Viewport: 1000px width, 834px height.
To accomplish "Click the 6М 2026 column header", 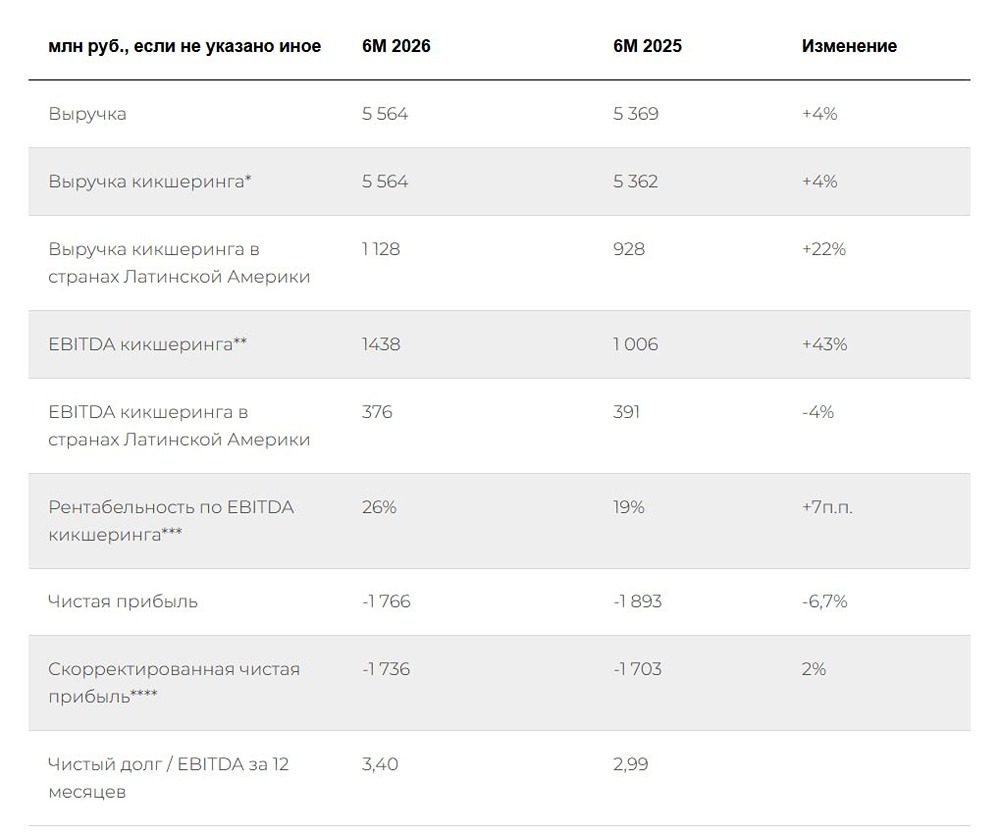I will 396,46.
